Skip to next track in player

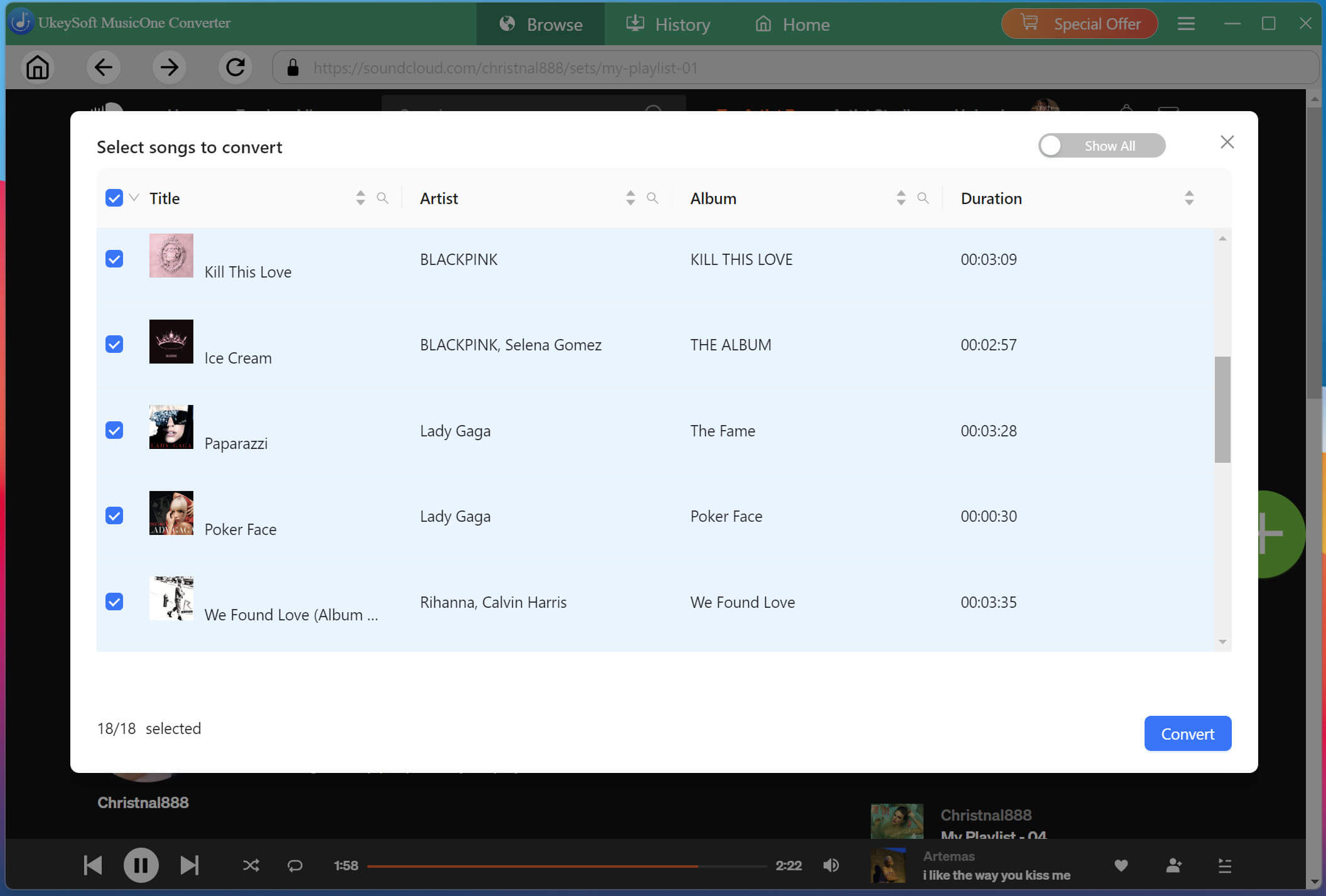pyautogui.click(x=190, y=865)
